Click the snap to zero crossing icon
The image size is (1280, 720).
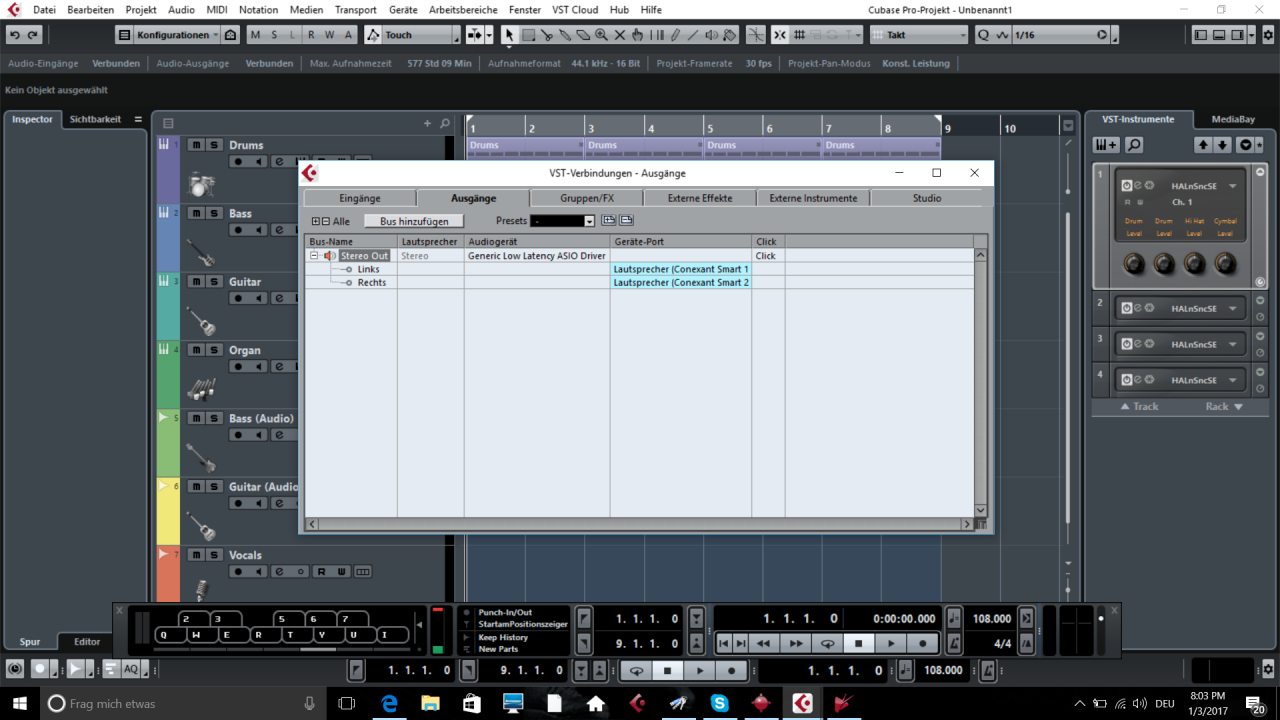[x=756, y=35]
